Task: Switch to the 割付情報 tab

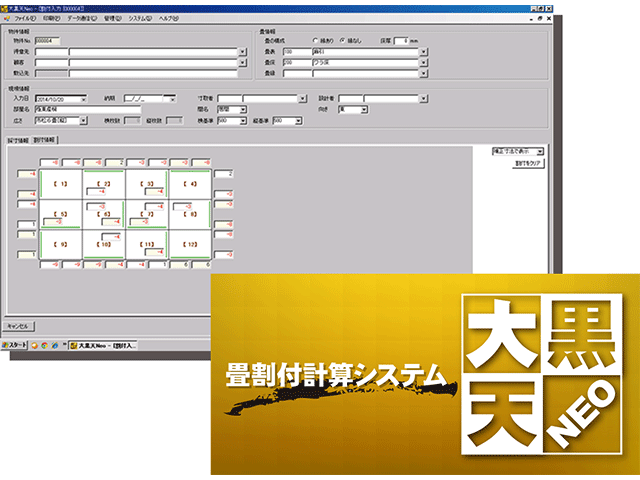Action: point(44,140)
